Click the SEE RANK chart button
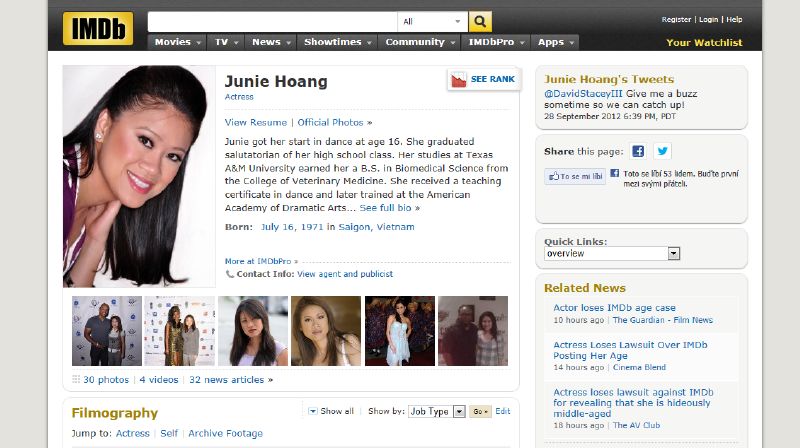 tap(484, 79)
